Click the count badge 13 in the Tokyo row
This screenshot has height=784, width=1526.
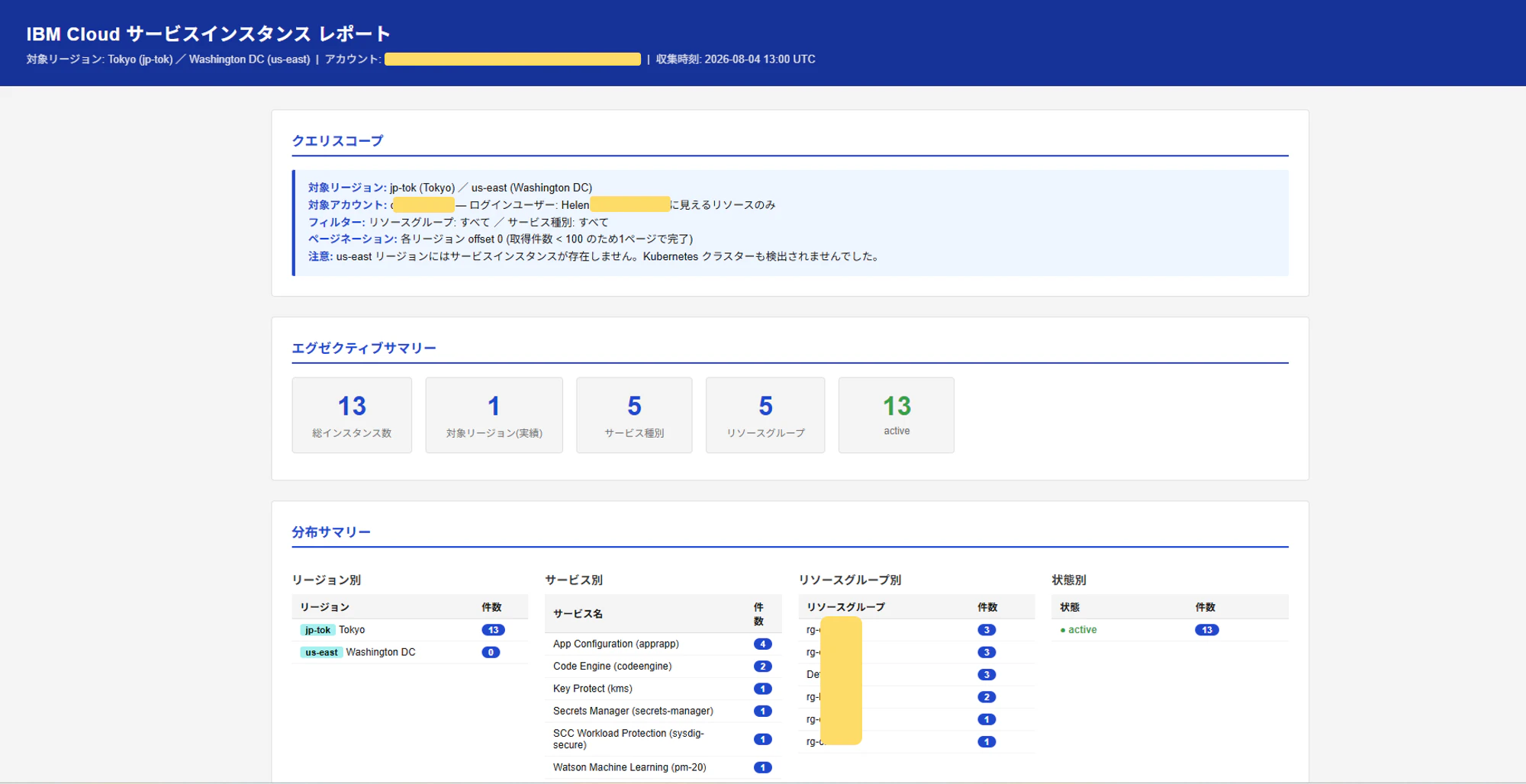pos(493,630)
